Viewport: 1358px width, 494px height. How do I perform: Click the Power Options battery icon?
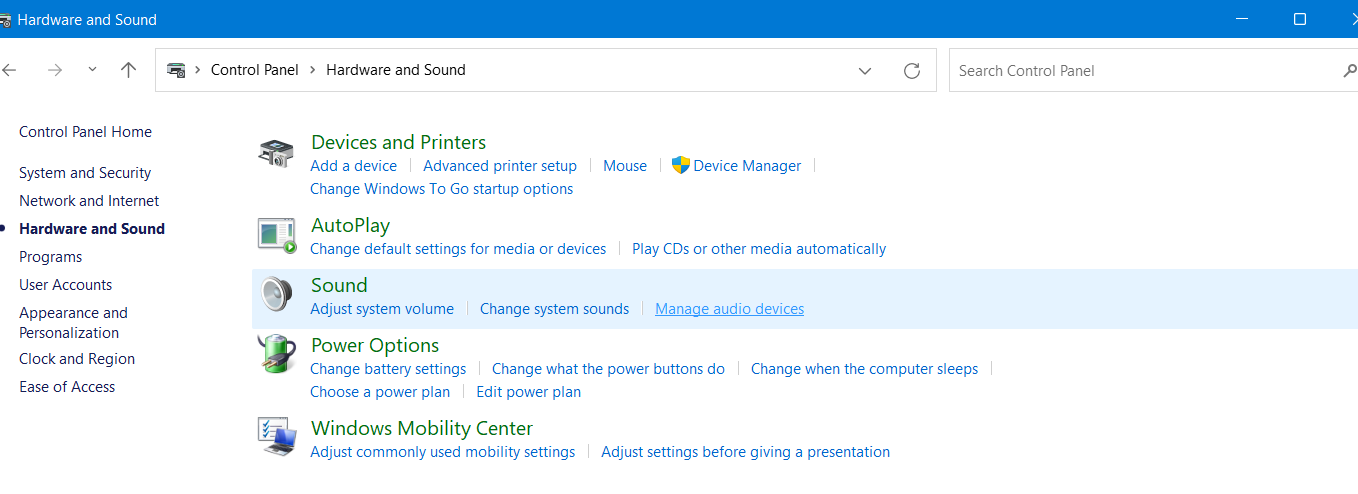tap(277, 356)
